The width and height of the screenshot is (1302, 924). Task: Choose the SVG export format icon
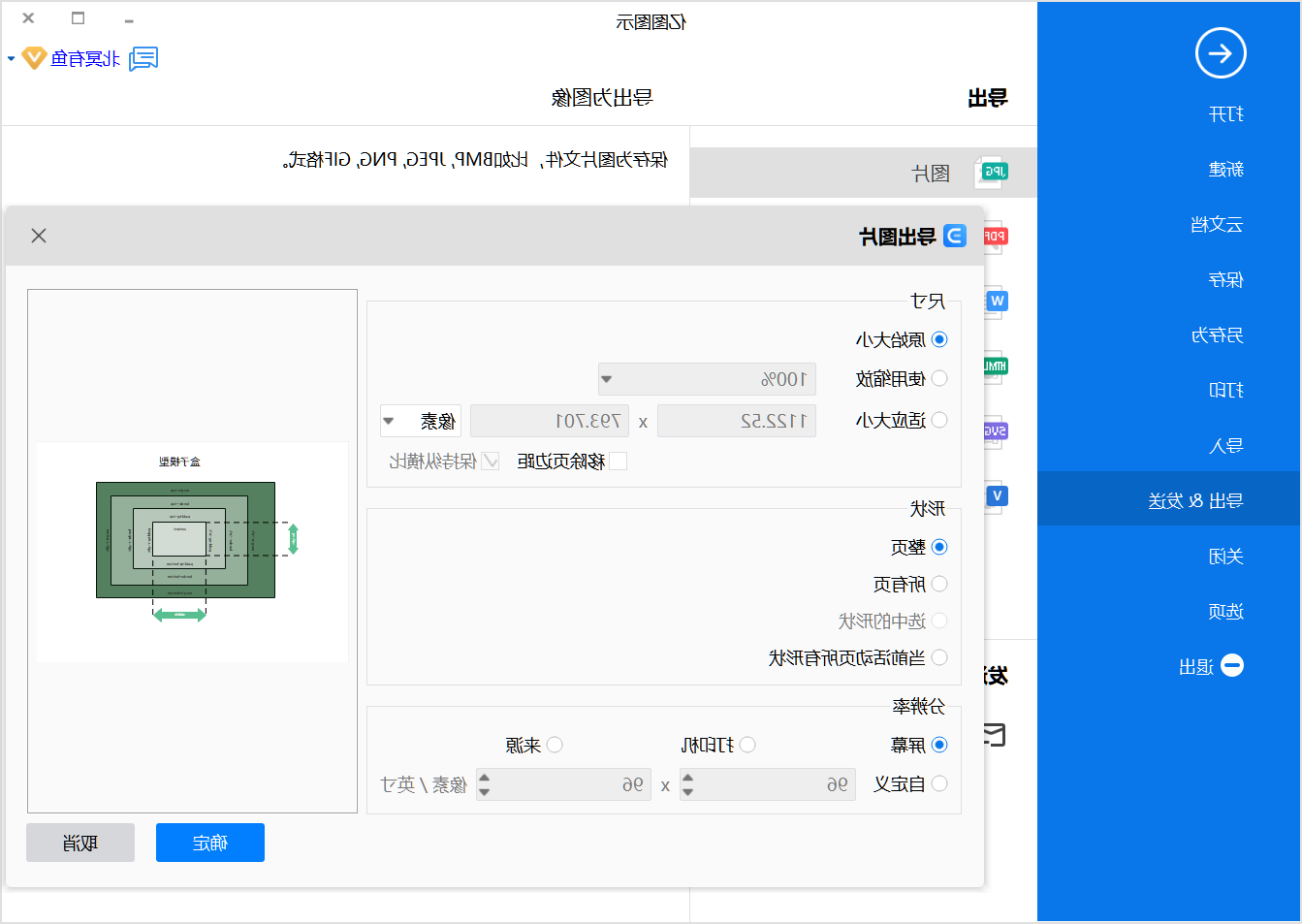996,431
